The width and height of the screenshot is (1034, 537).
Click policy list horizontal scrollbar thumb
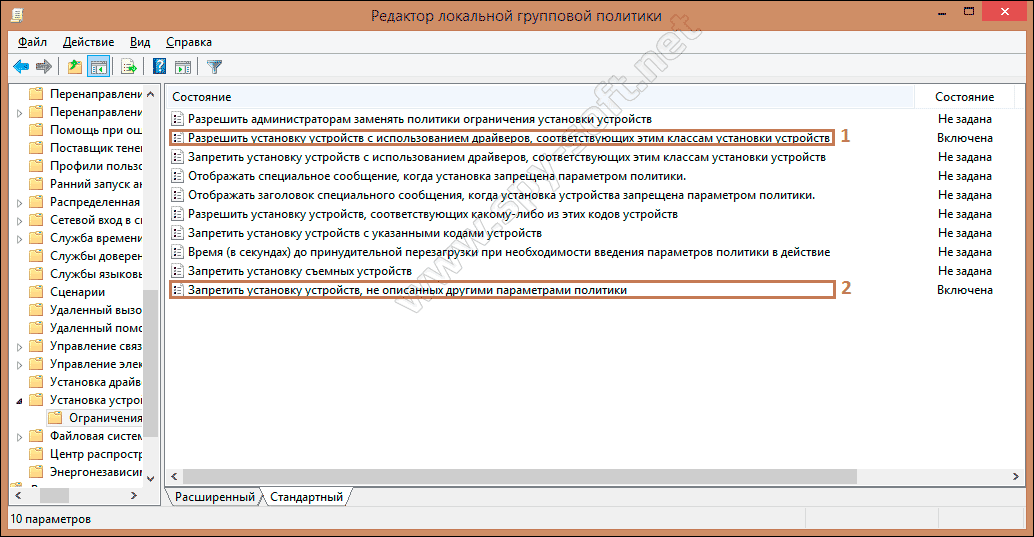[520, 476]
